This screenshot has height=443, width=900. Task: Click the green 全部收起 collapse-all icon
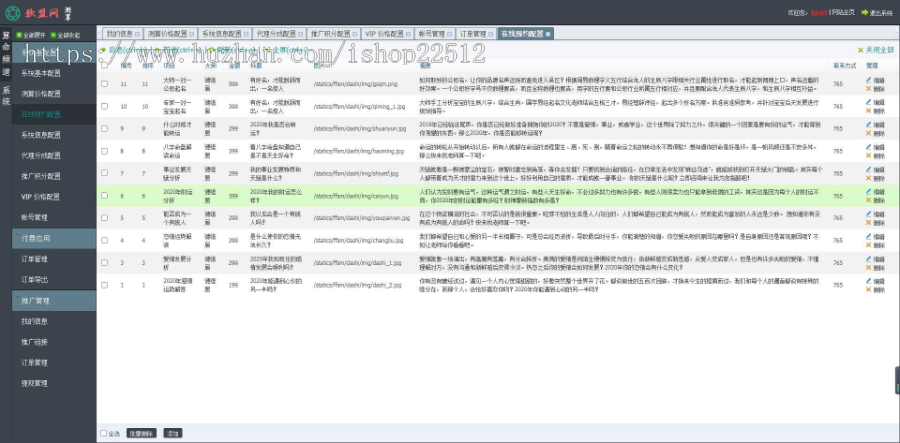tap(53, 35)
